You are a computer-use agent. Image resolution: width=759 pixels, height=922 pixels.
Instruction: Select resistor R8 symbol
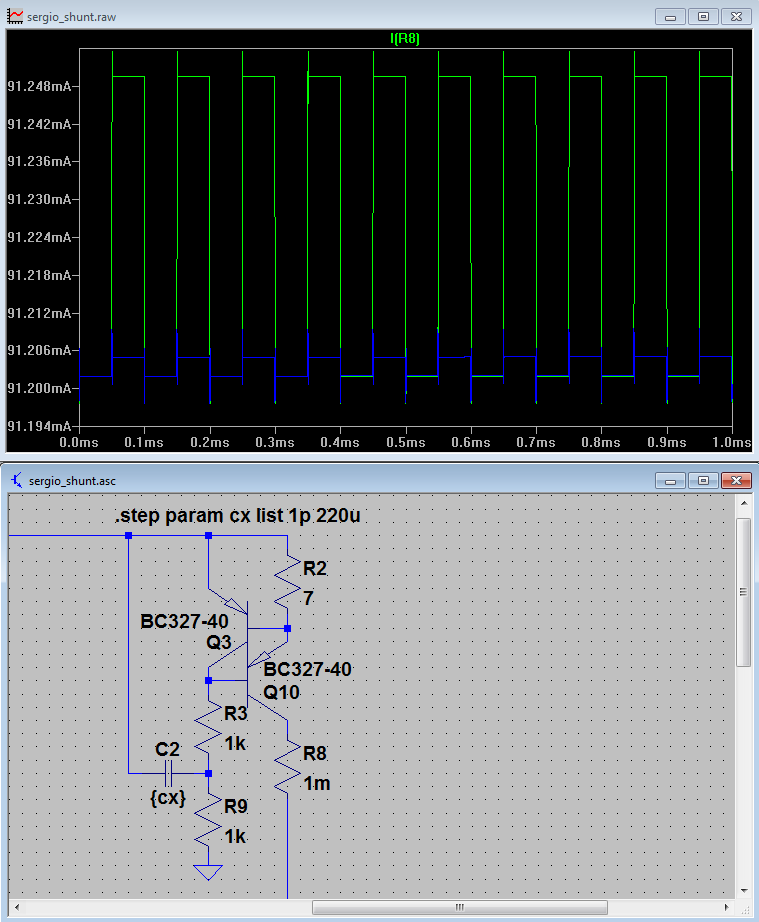pos(287,767)
